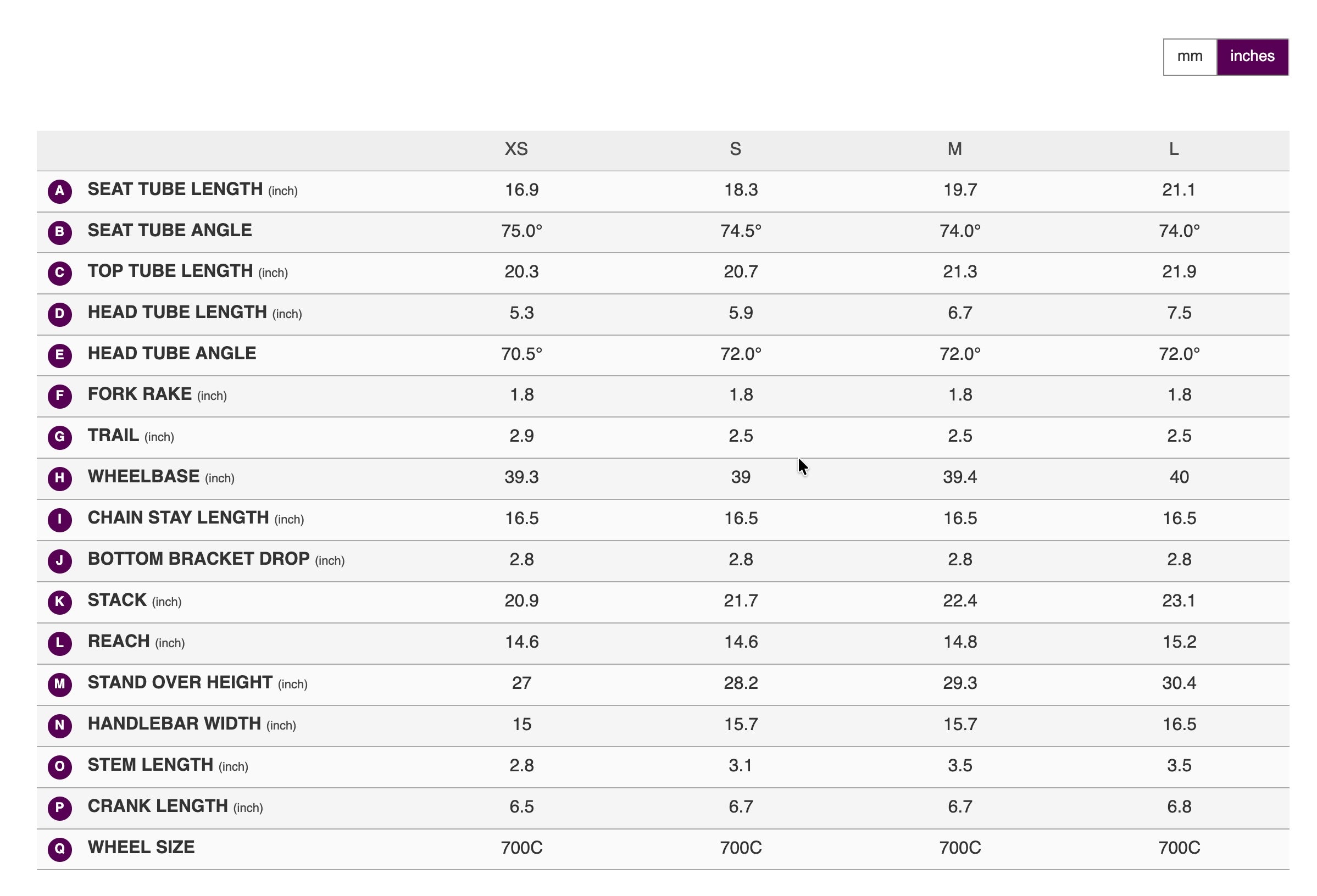Click the Q icon next to Wheel Size

tap(59, 849)
